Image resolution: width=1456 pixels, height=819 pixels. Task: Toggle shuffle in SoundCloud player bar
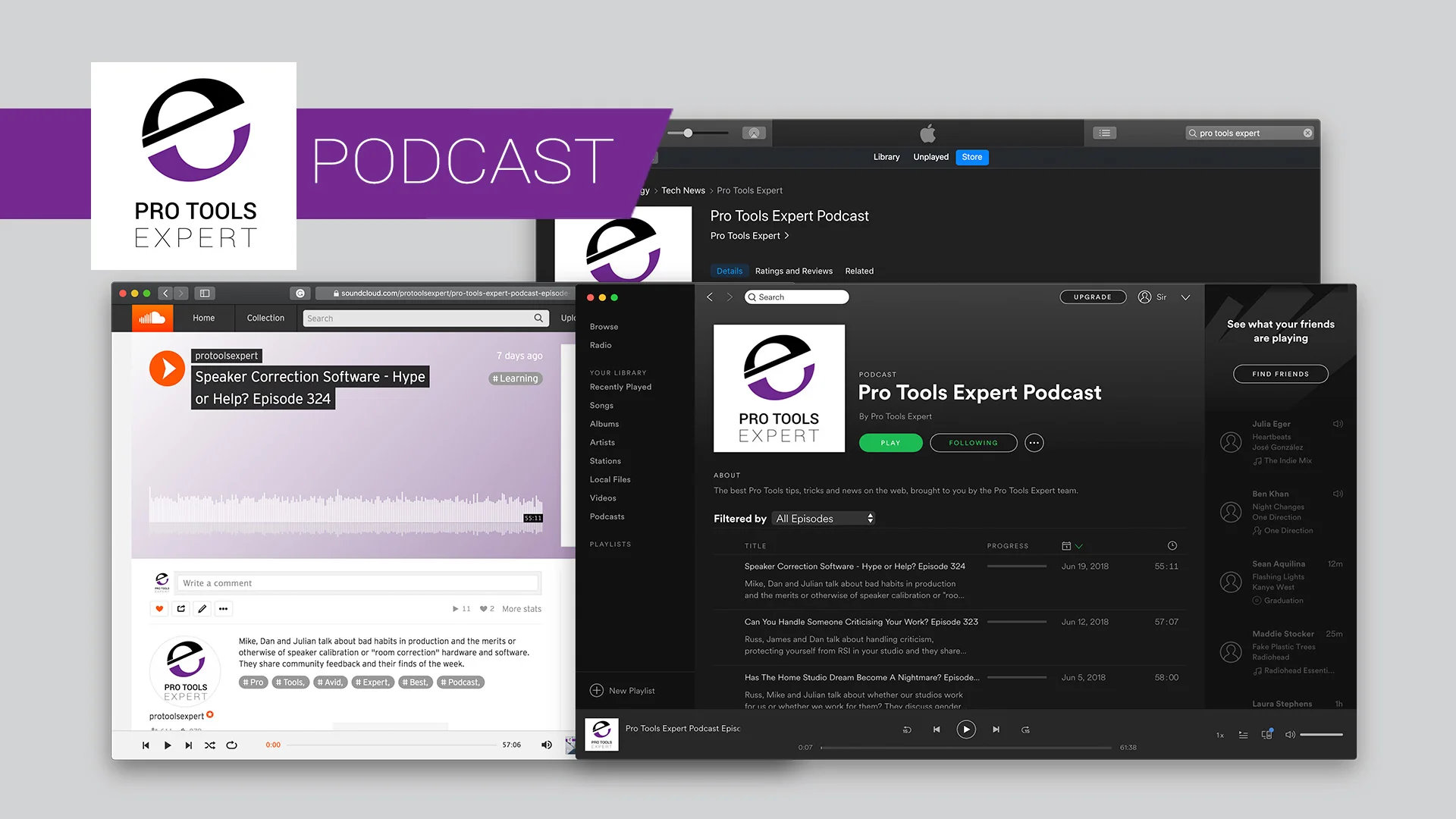[210, 745]
